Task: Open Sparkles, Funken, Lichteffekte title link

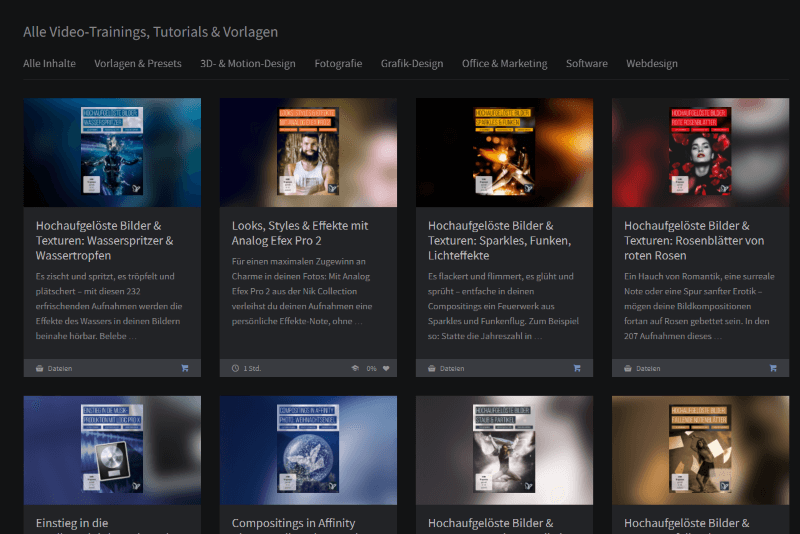Action: pyautogui.click(x=499, y=241)
